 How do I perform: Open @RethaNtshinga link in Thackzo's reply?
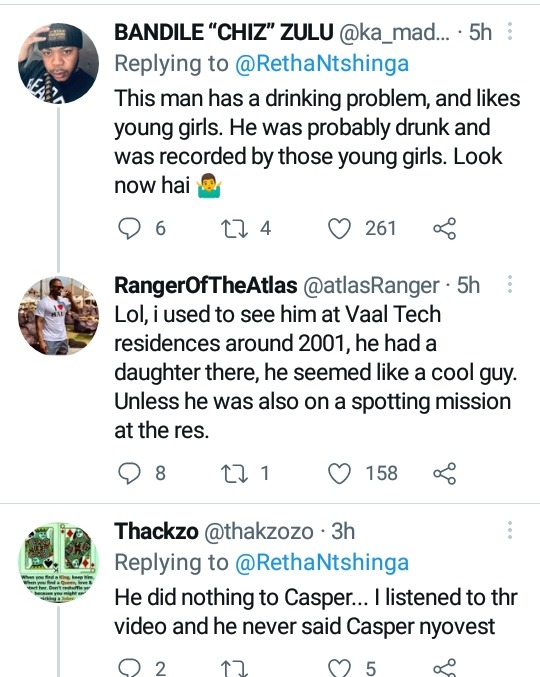[322, 563]
